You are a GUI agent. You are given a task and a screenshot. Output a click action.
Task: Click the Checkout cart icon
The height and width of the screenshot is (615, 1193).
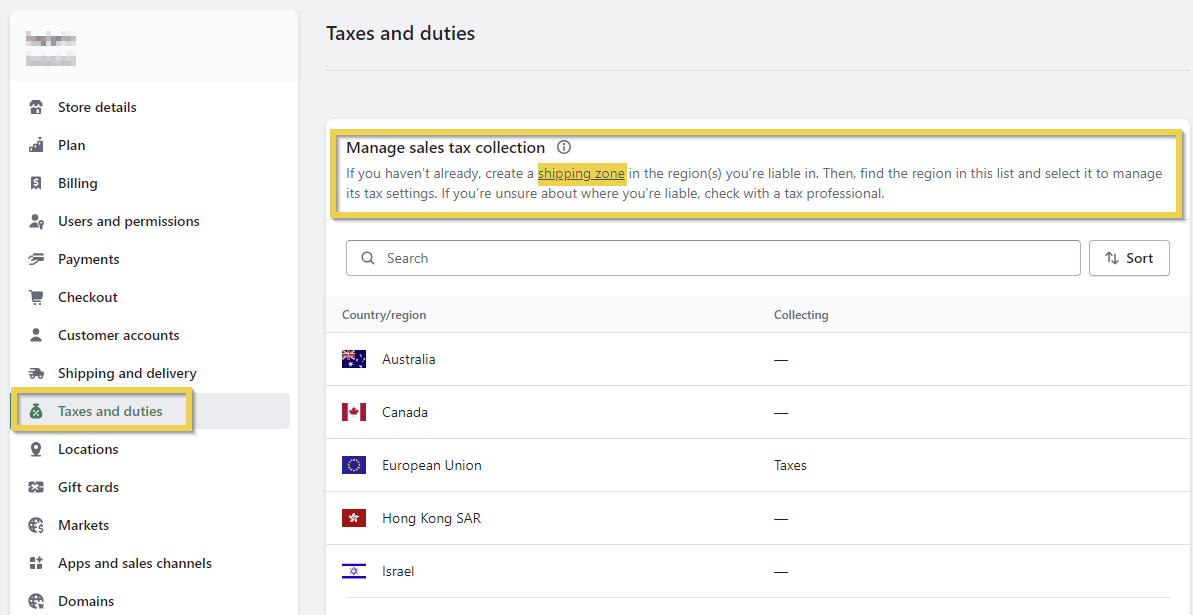tap(37, 297)
